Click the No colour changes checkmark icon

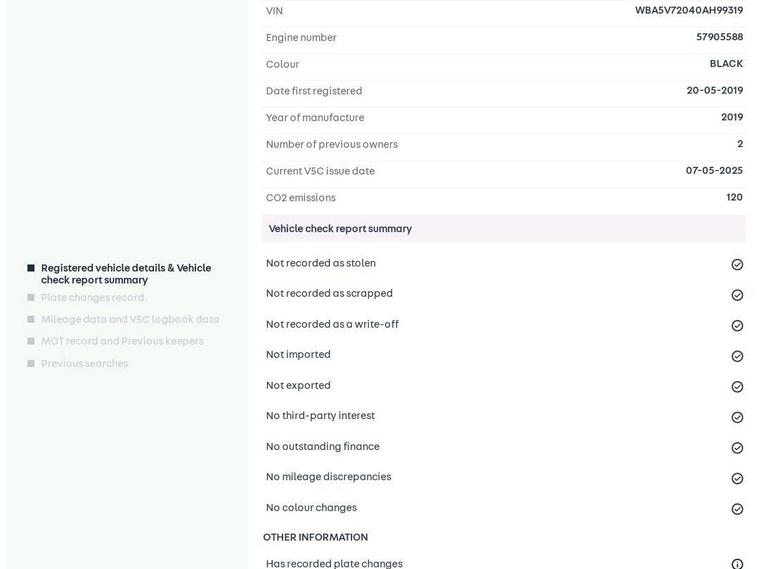[737, 509]
